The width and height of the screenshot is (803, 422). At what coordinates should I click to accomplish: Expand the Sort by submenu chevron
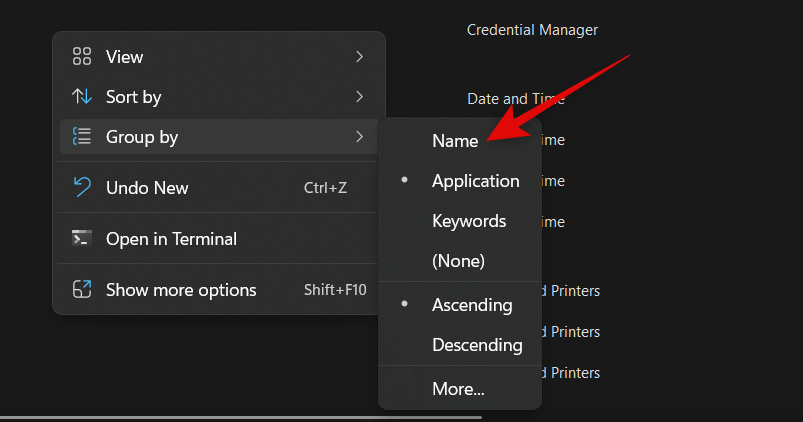[x=359, y=97]
